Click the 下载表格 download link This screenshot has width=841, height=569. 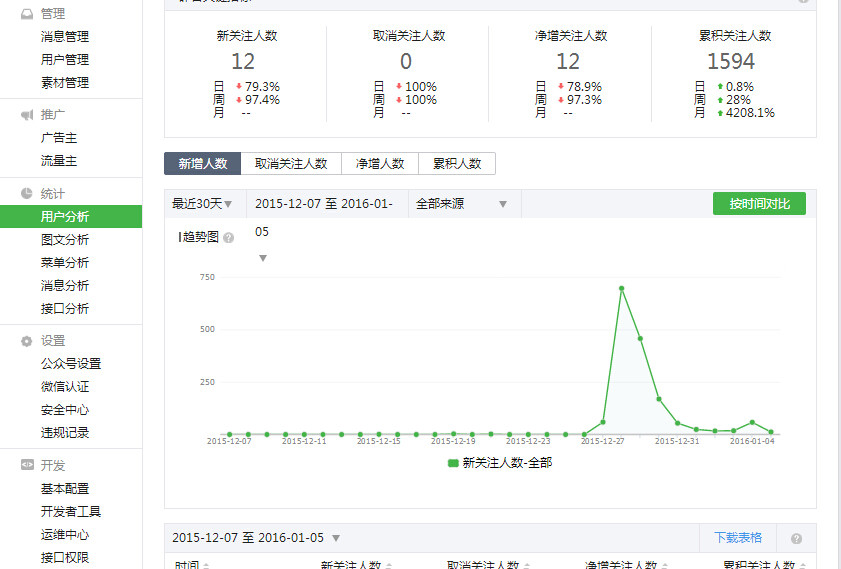pos(738,538)
